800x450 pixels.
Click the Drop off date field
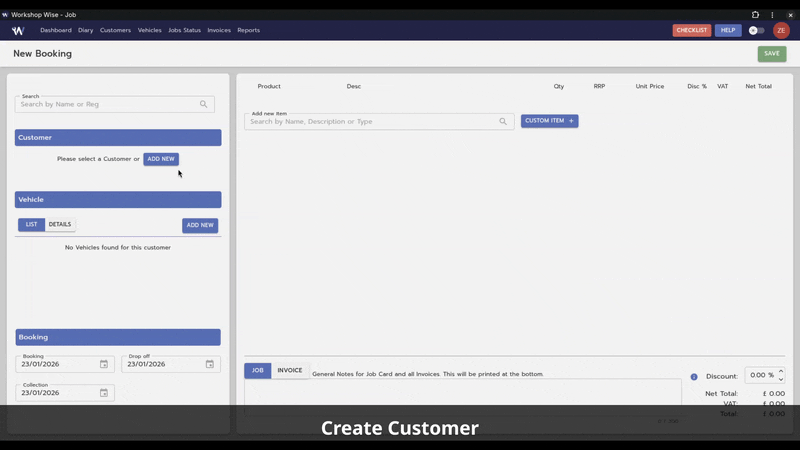point(171,364)
